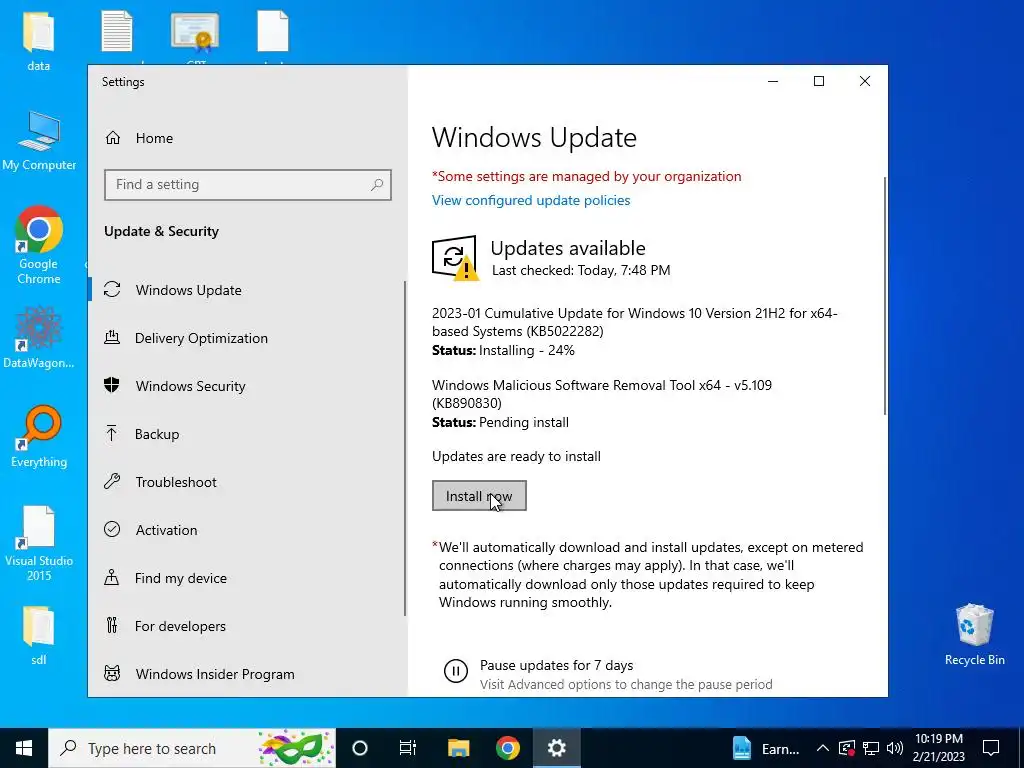Screen dimensions: 1024x768
Task: Open the Earn... news widget on taskbar
Action: tap(767, 748)
